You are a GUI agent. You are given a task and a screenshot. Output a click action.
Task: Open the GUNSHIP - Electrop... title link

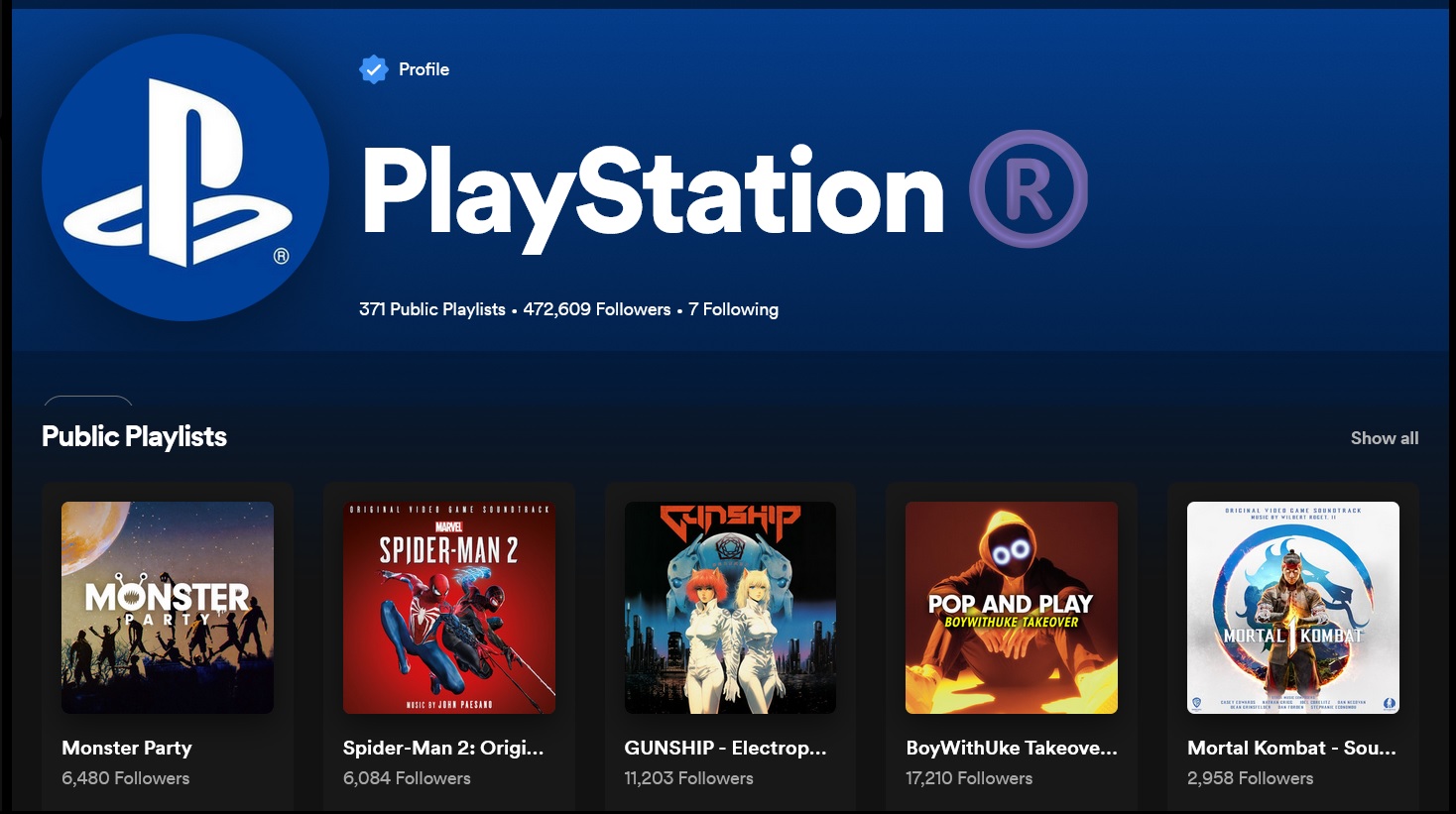coord(725,749)
